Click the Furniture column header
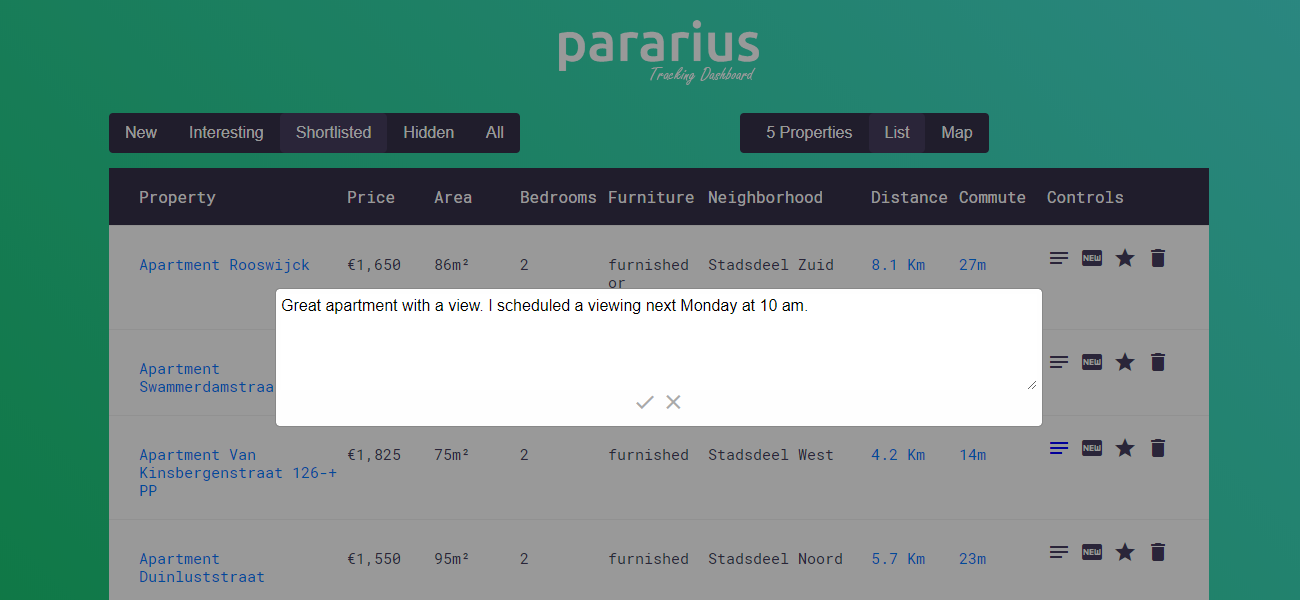The width and height of the screenshot is (1300, 600). pyautogui.click(x=651, y=198)
